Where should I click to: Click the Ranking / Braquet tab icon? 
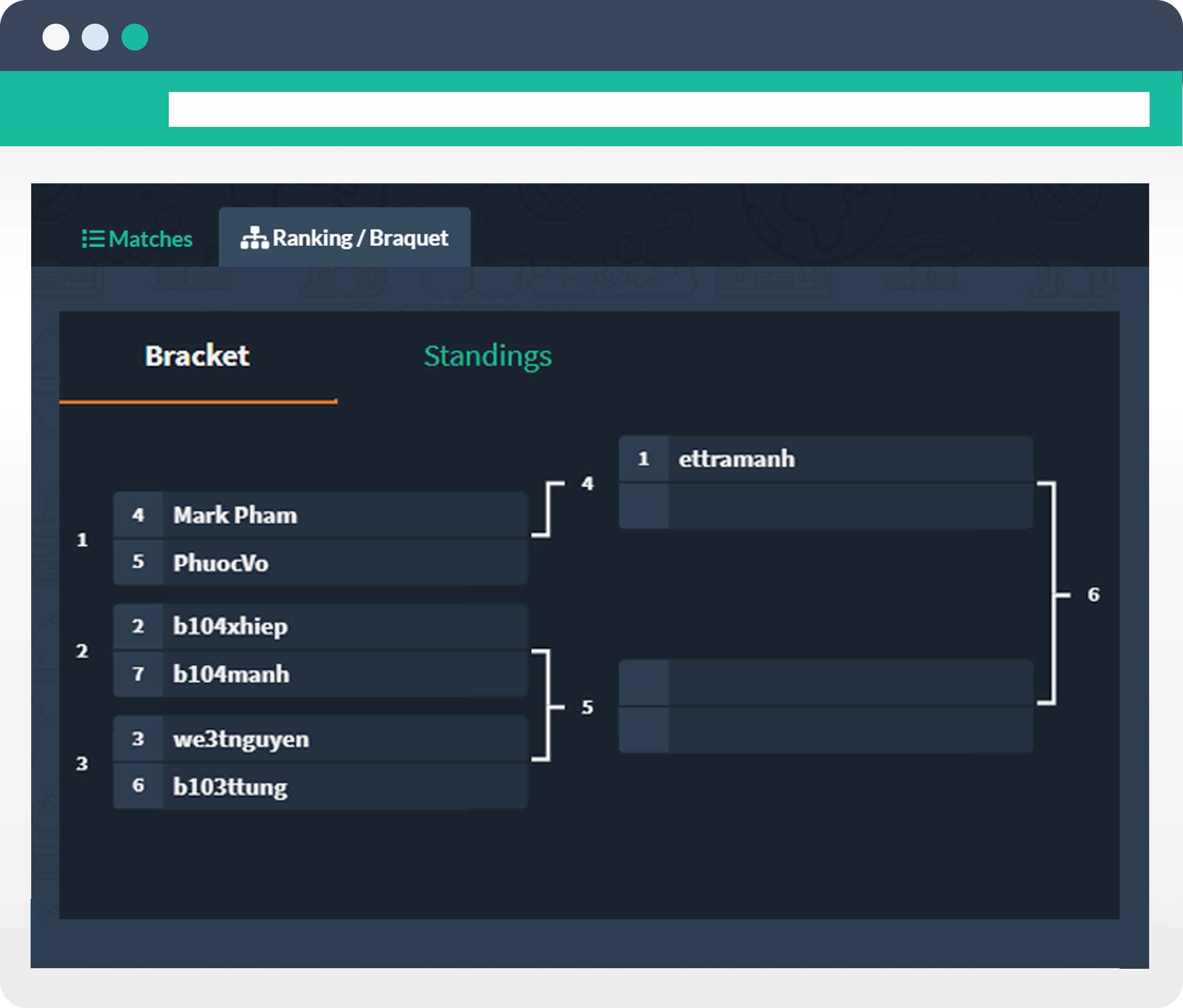coord(254,237)
